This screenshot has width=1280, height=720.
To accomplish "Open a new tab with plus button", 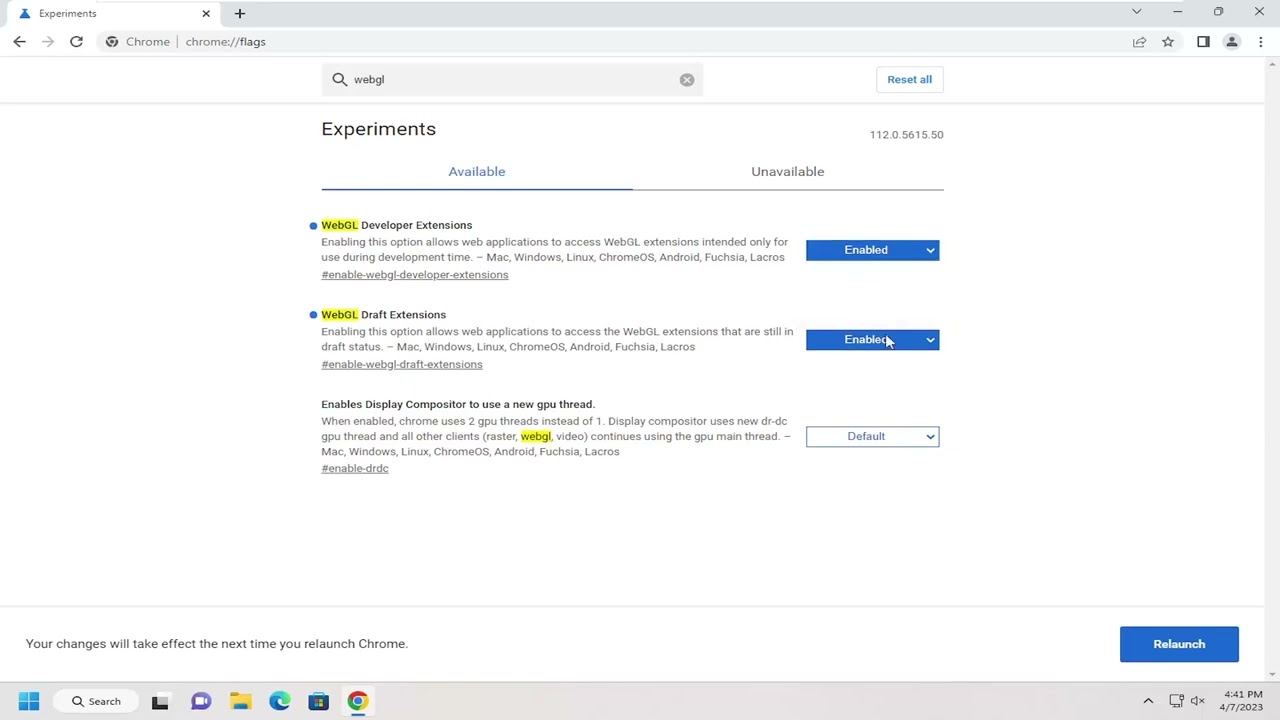I will pyautogui.click(x=240, y=13).
